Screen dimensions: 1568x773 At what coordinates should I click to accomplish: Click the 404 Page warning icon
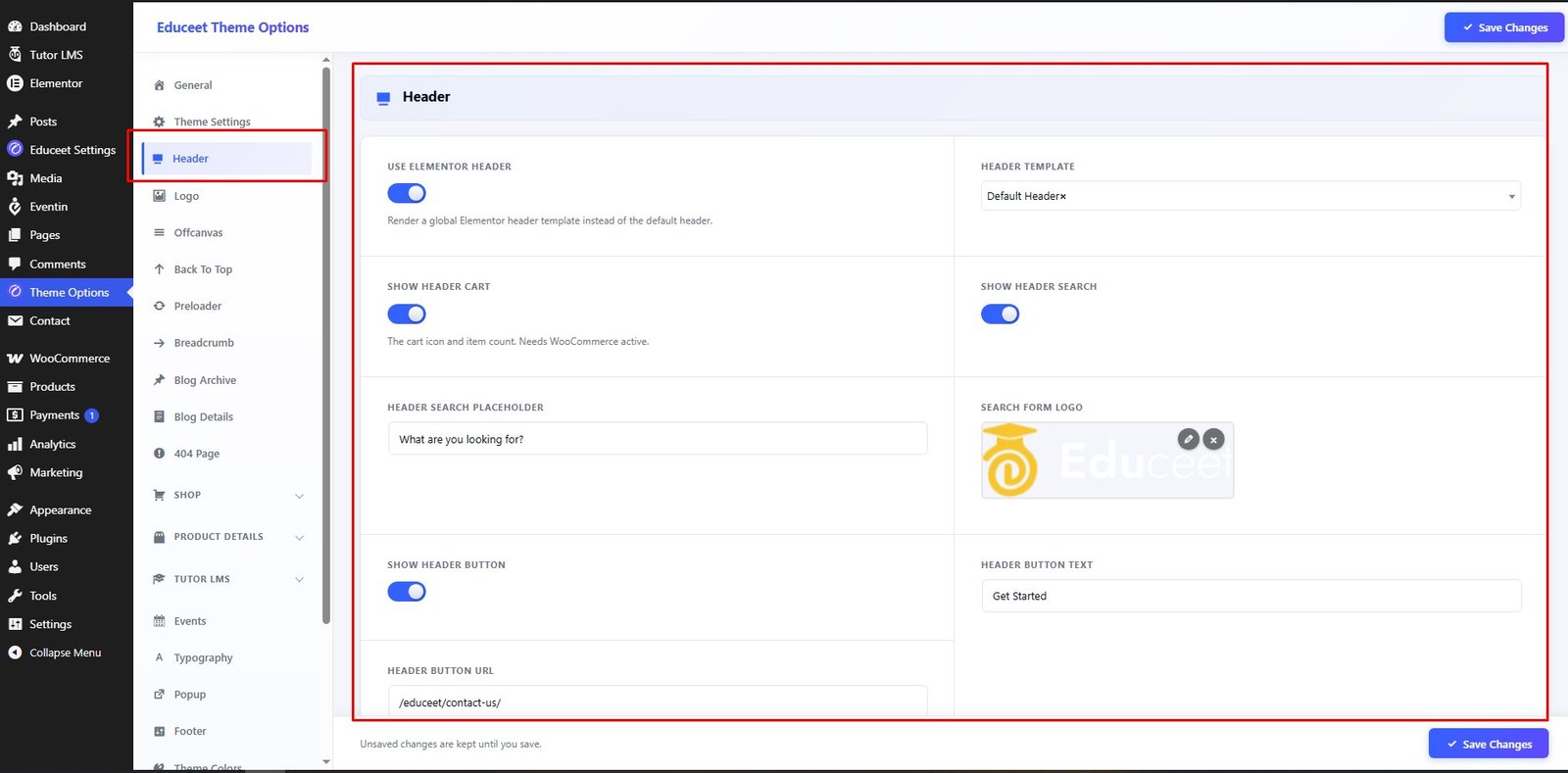click(159, 454)
